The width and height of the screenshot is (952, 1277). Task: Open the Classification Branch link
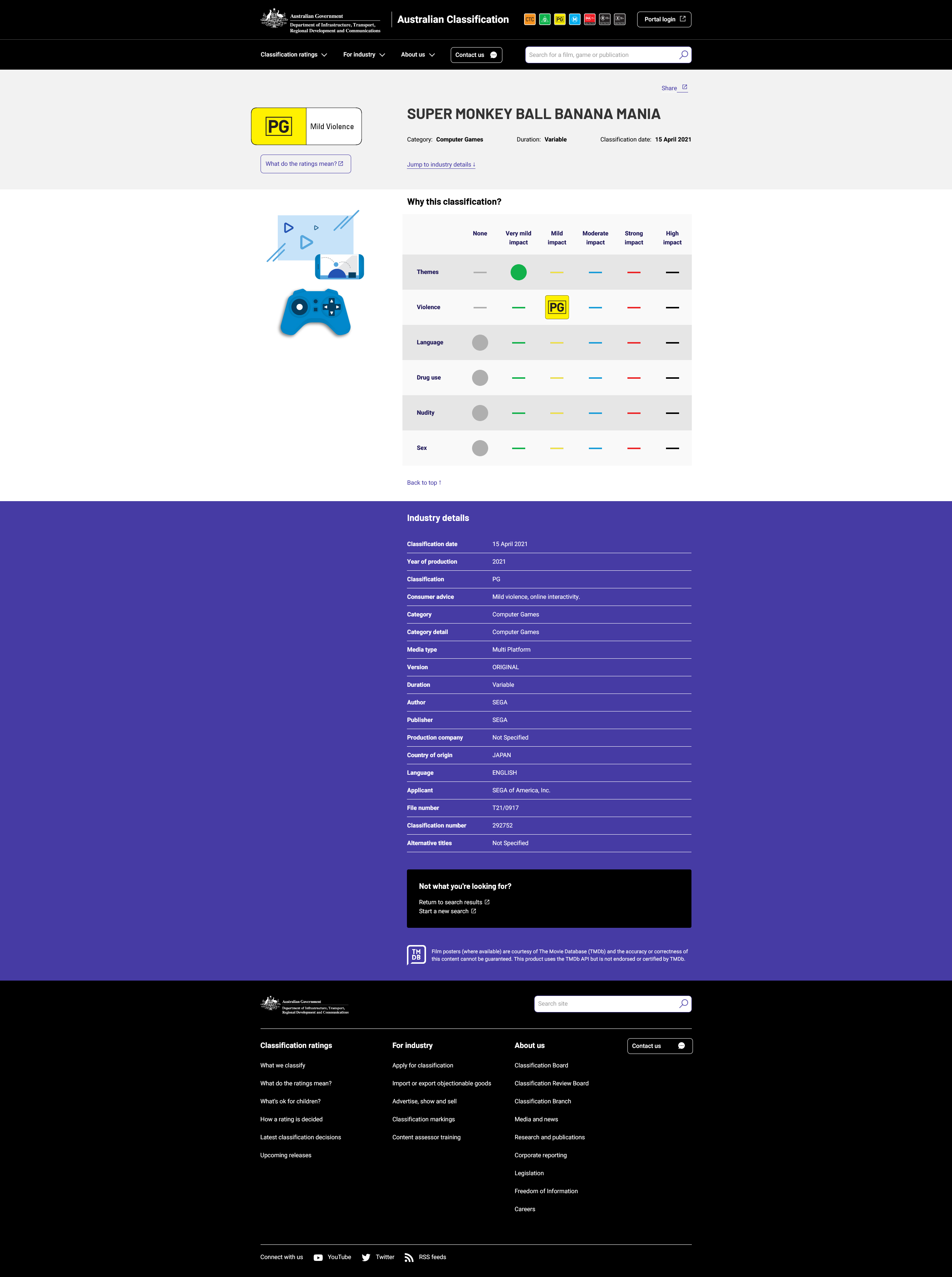coord(543,1101)
